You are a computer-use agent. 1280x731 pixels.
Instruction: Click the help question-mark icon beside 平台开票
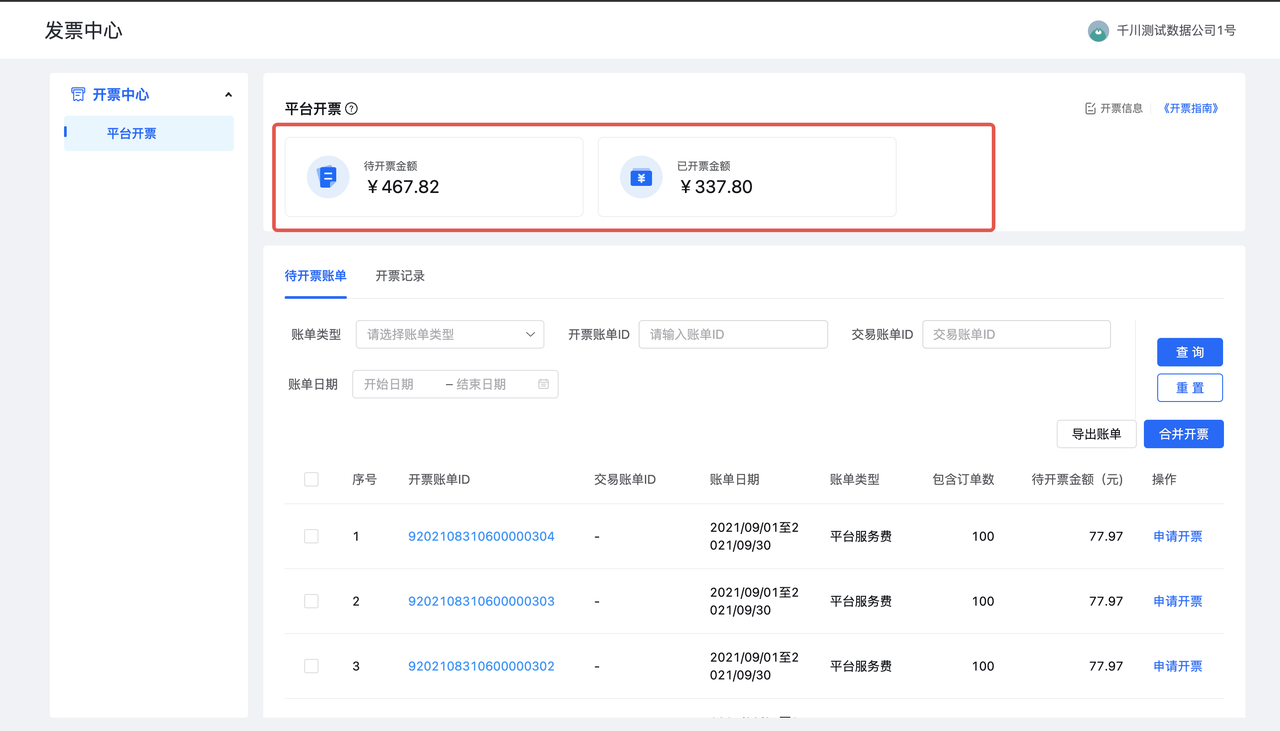tap(351, 109)
